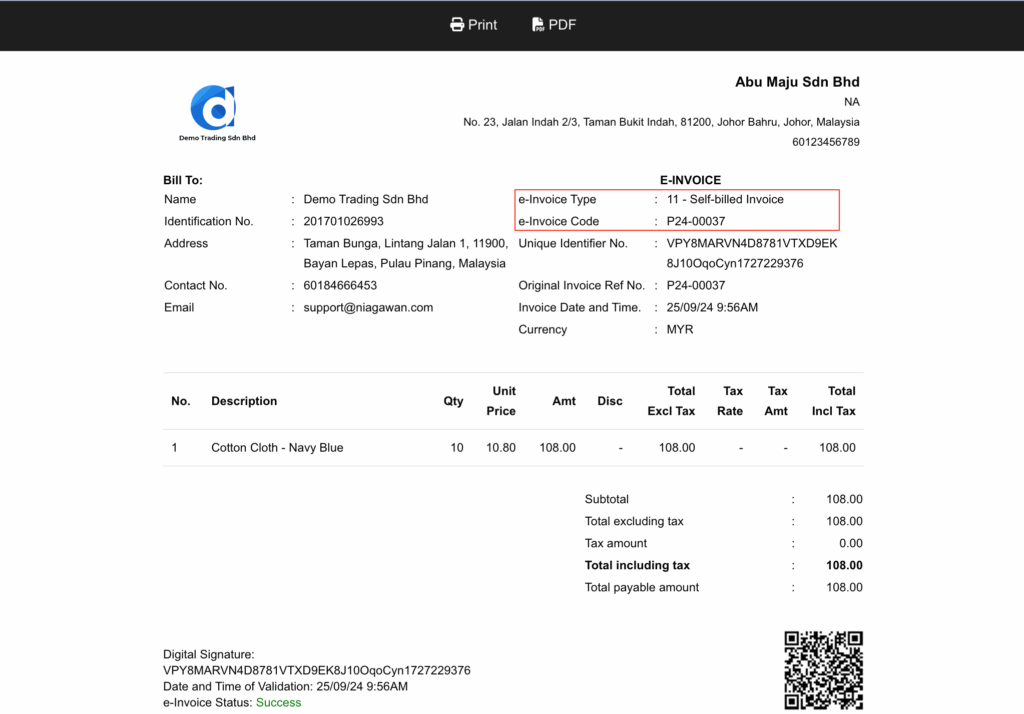Viewport: 1024px width, 714px height.
Task: Select Original Invoice Ref No. value P24-00037
Action: tap(696, 285)
